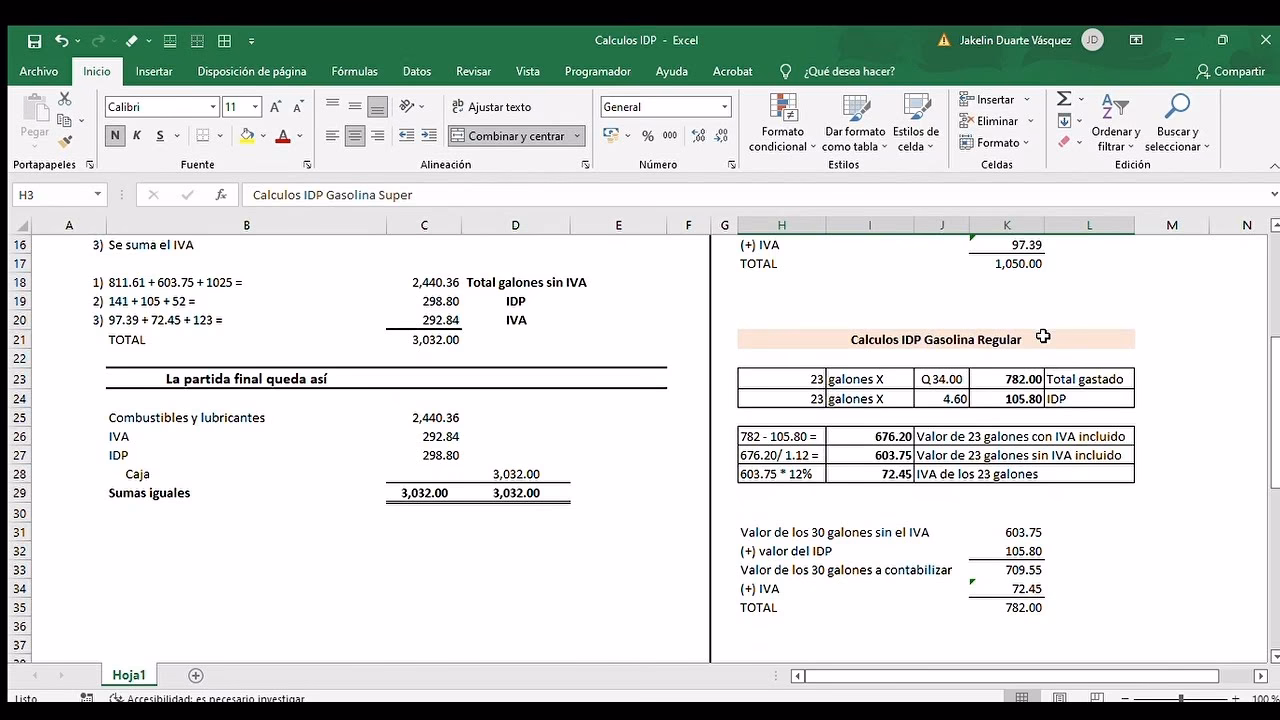Click the Save icon in the title bar

point(35,41)
